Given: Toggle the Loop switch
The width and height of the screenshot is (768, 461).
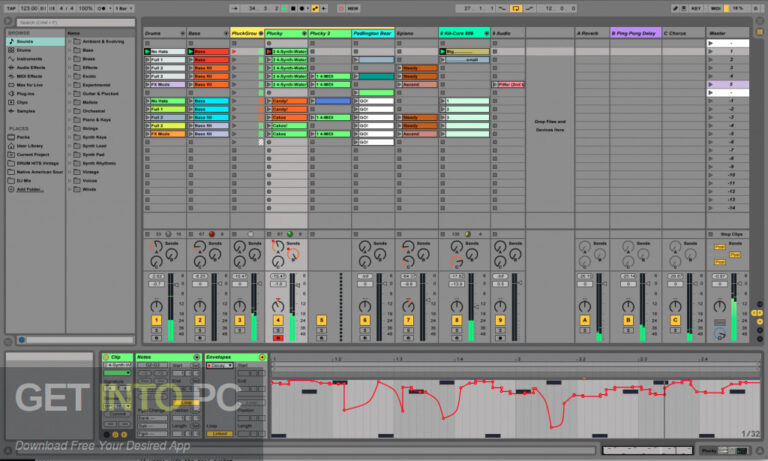Looking at the screenshot, I should 516,8.
